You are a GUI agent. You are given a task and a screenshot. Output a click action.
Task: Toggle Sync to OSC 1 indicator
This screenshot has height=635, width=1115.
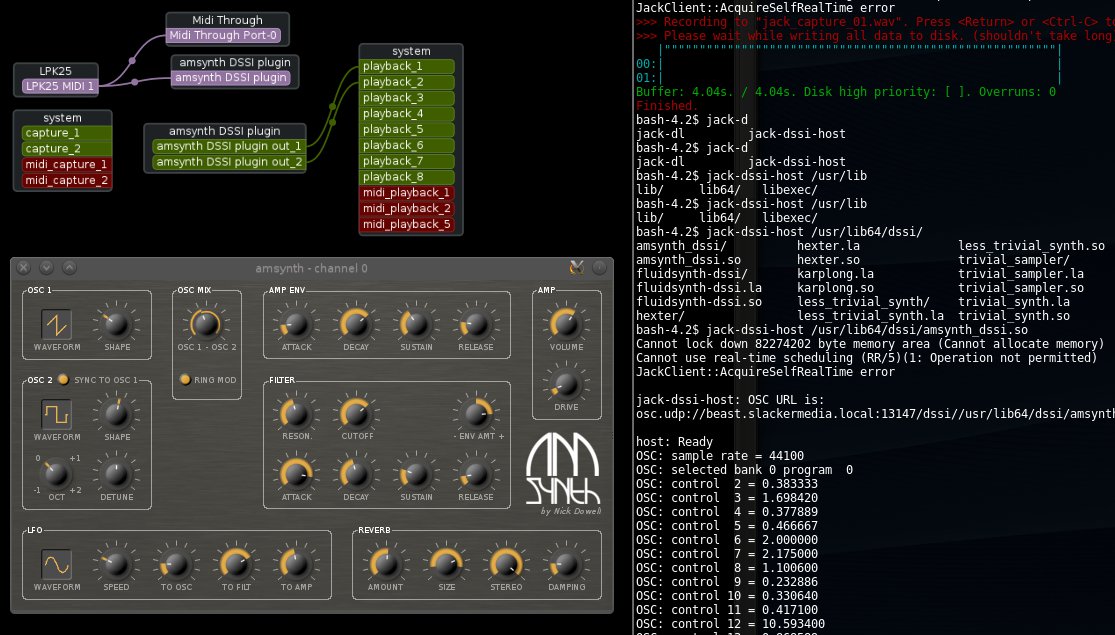(x=64, y=380)
